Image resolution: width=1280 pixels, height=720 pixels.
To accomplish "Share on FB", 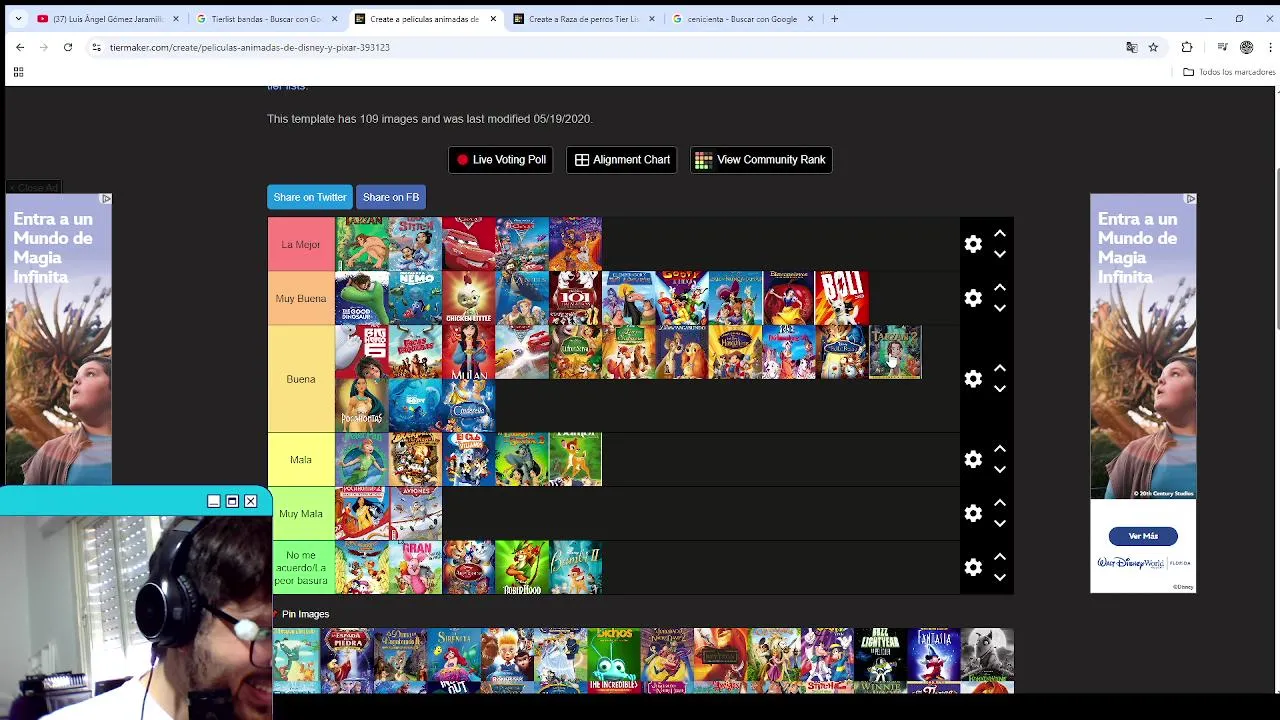I will coord(391,197).
